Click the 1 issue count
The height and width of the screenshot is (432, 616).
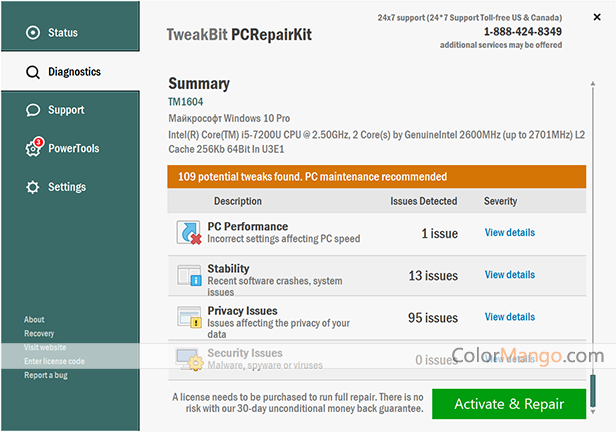pyautogui.click(x=440, y=234)
